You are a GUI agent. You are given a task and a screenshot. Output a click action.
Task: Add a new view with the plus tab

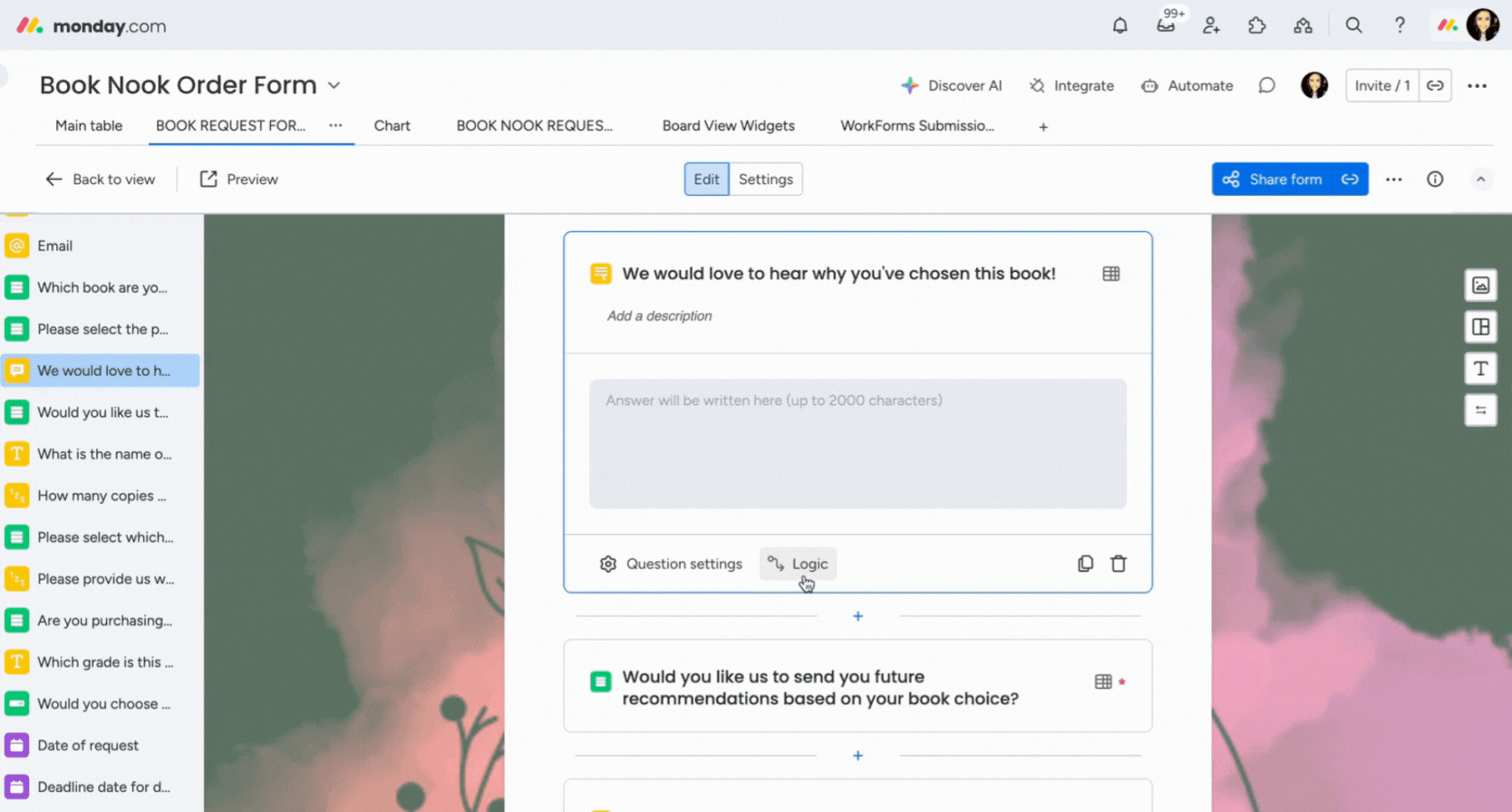(1043, 127)
